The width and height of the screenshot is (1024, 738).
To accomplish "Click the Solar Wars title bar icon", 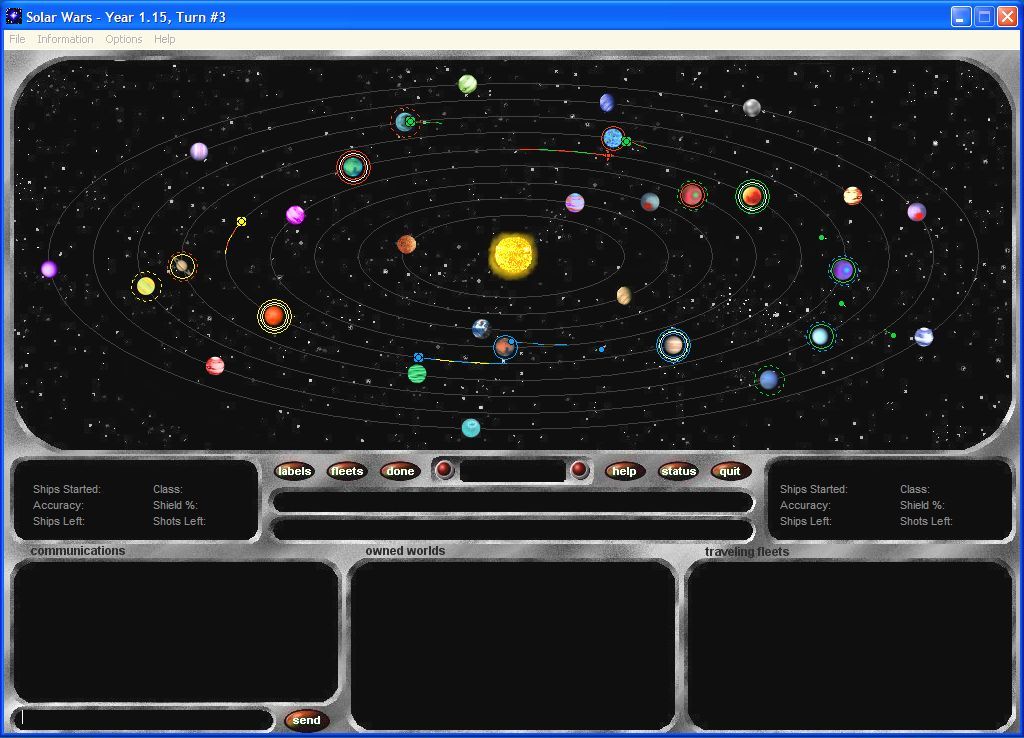I will [13, 16].
